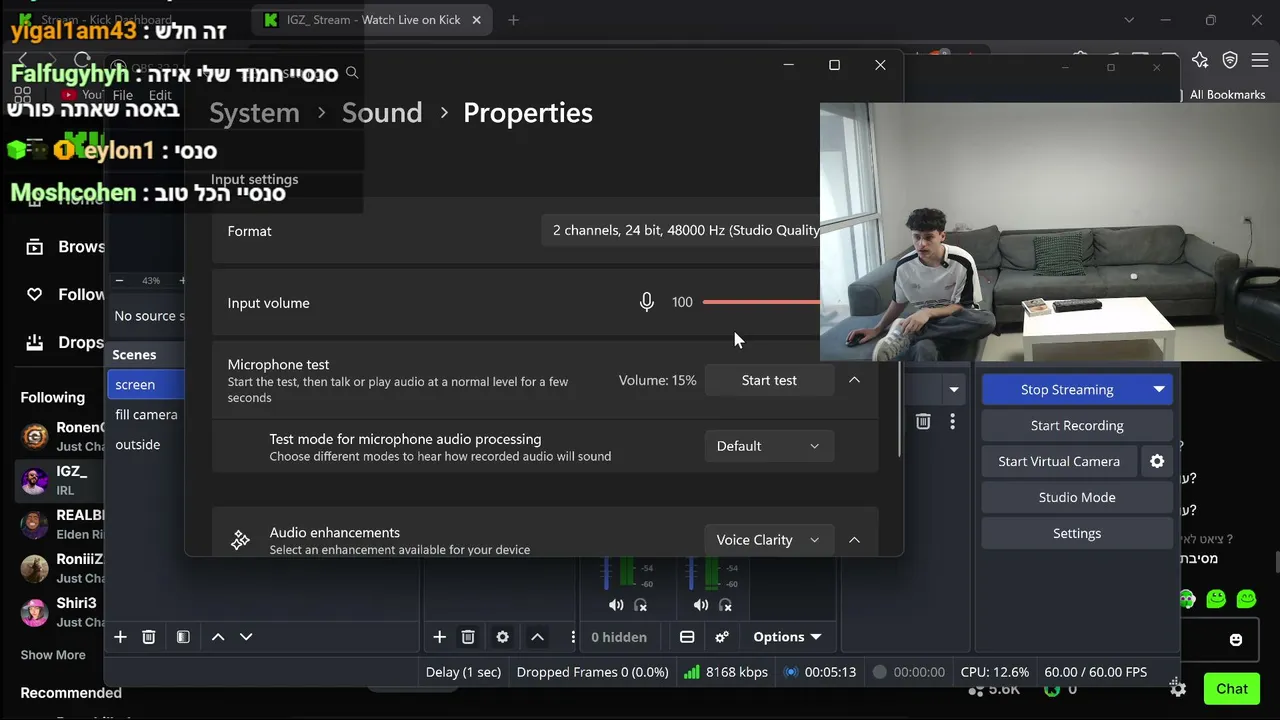Close the IGZ_ Stream browser tab
The height and width of the screenshot is (720, 1280).
pos(477,20)
